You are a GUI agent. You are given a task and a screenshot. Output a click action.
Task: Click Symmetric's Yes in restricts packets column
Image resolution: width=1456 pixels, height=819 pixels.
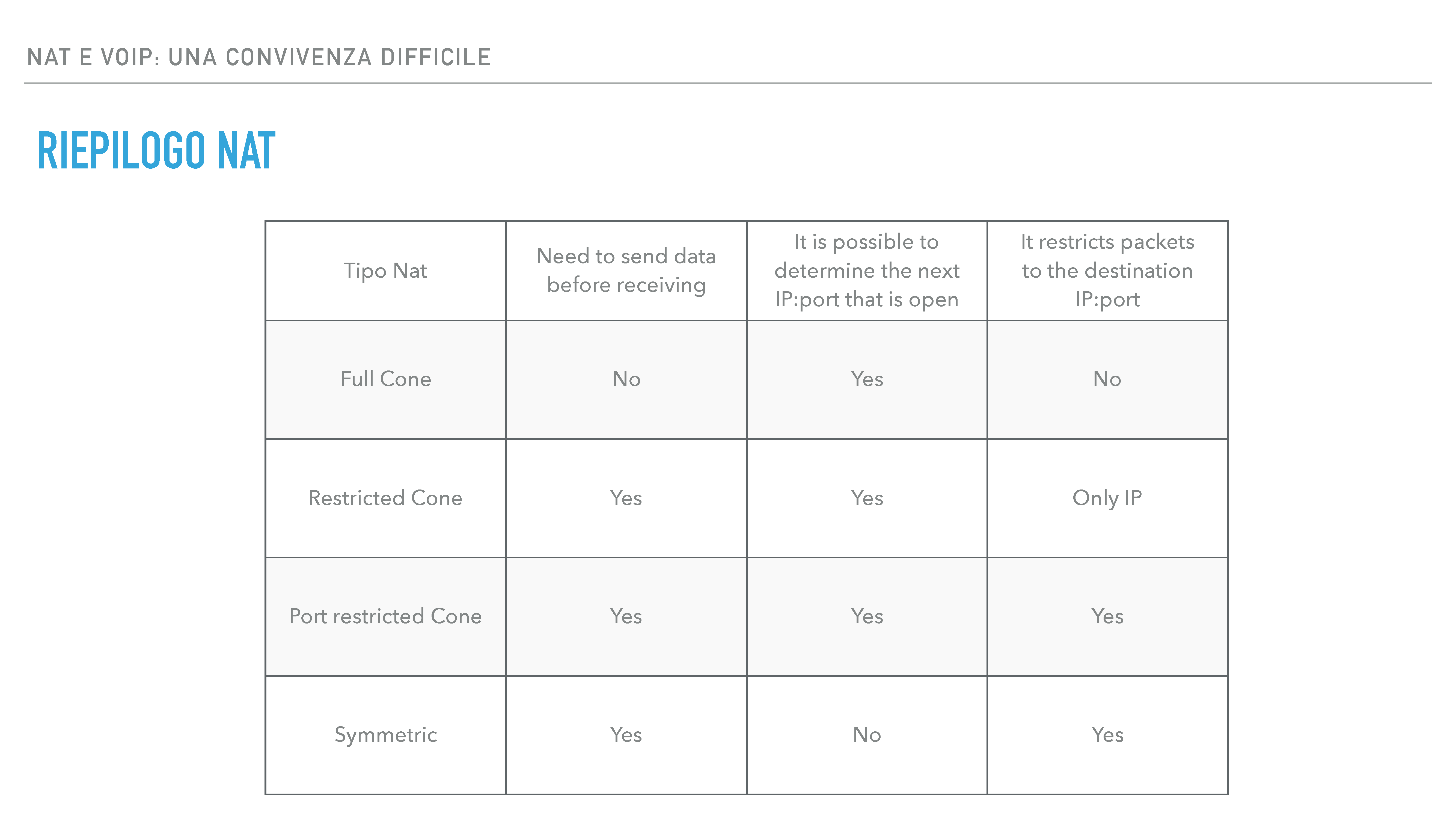(x=1107, y=735)
